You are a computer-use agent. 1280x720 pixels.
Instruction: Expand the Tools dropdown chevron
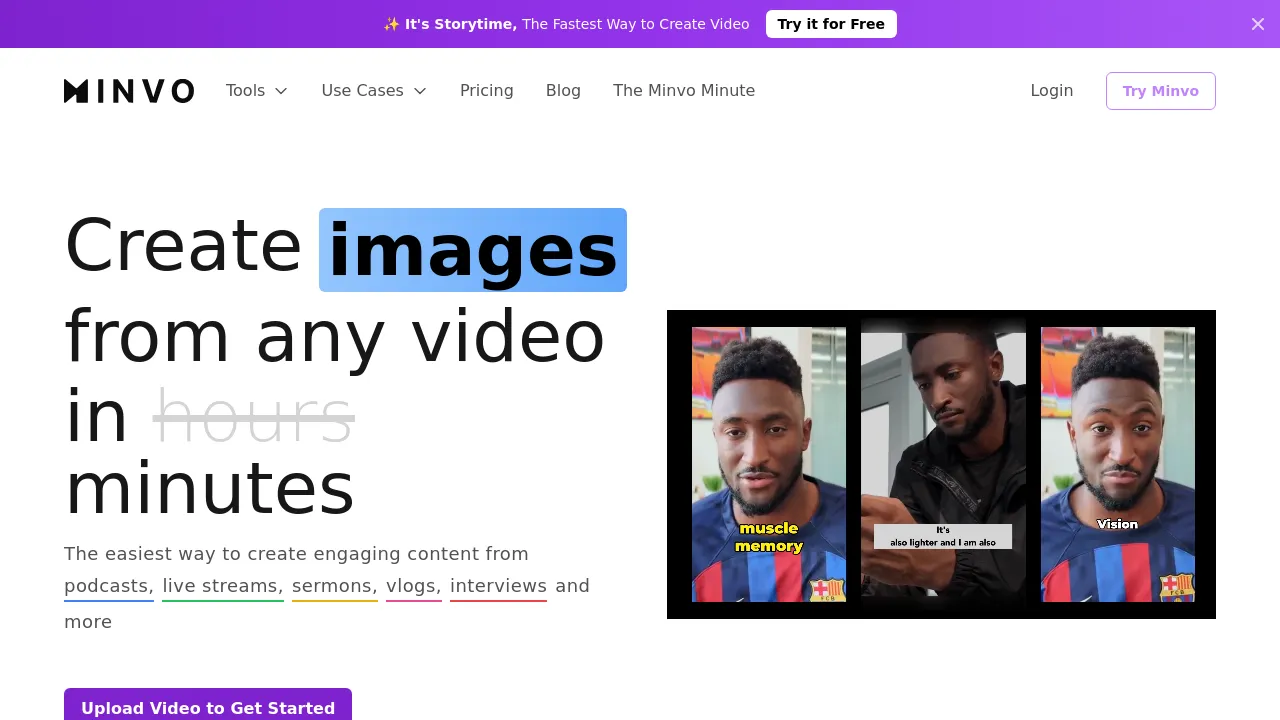click(281, 91)
